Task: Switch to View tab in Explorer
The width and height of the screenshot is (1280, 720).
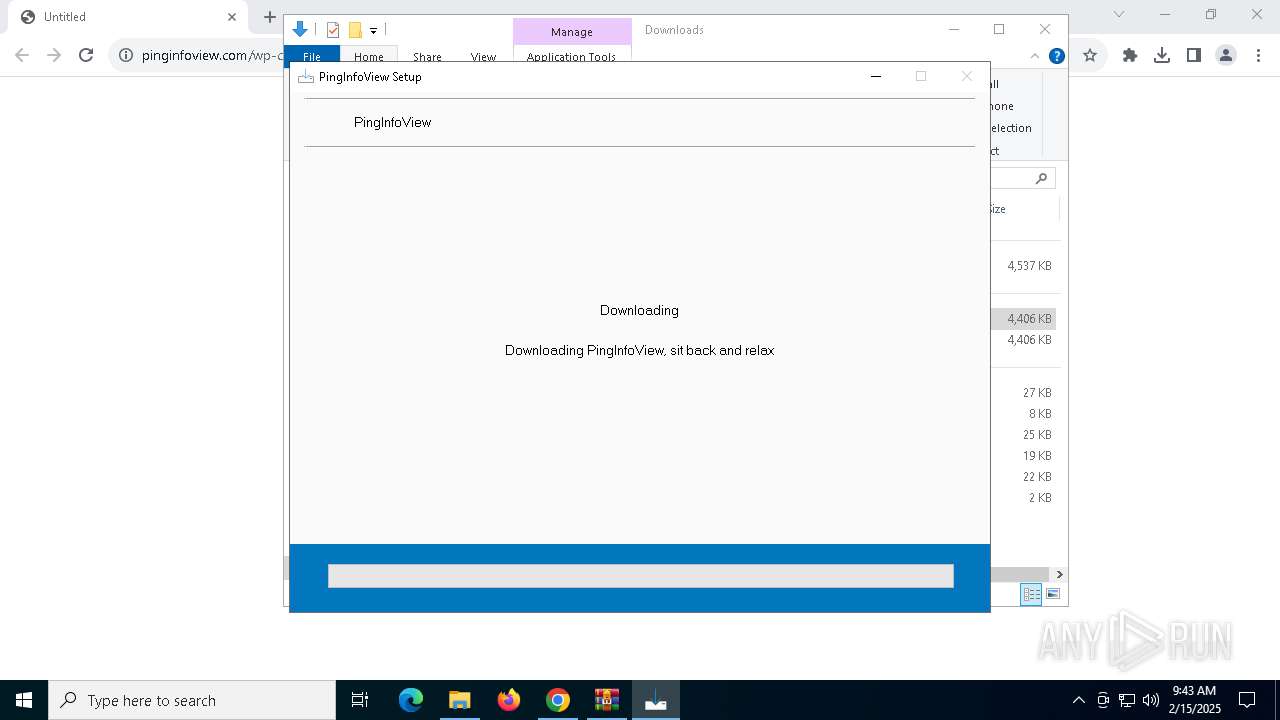Action: click(x=483, y=57)
